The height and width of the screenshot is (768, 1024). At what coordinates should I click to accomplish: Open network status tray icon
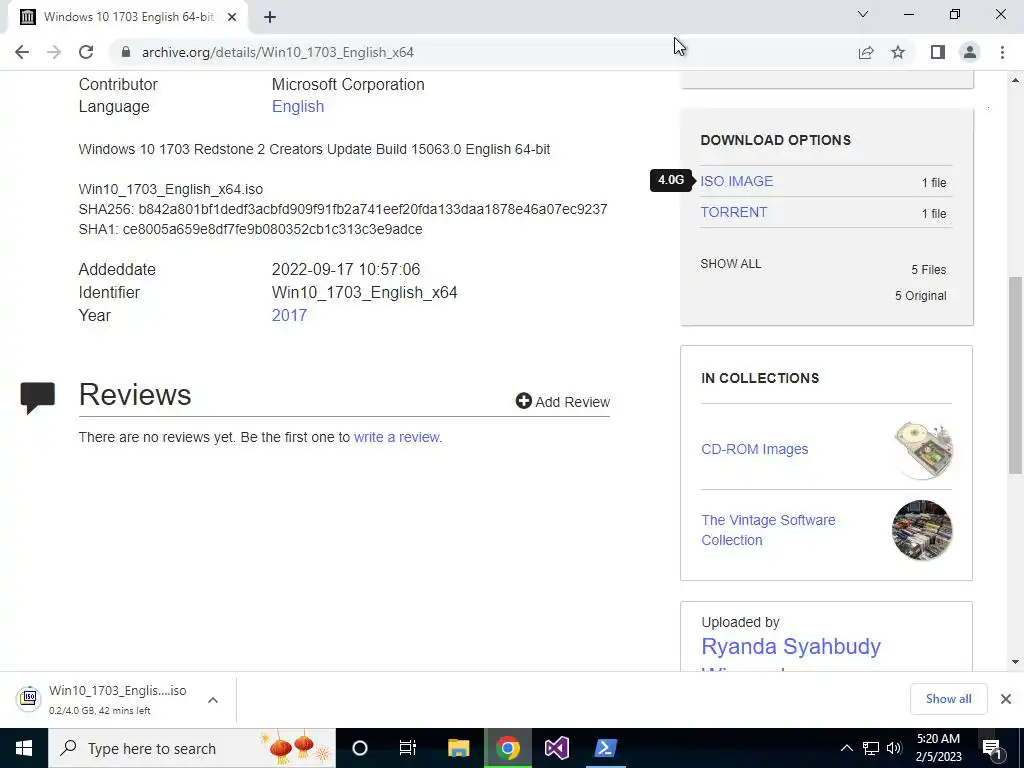pyautogui.click(x=871, y=748)
